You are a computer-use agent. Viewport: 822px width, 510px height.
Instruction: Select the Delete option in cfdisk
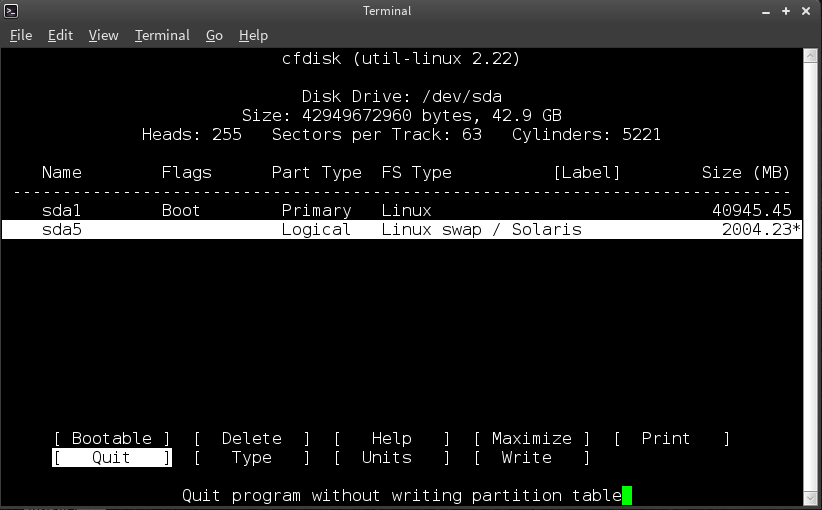pos(252,438)
